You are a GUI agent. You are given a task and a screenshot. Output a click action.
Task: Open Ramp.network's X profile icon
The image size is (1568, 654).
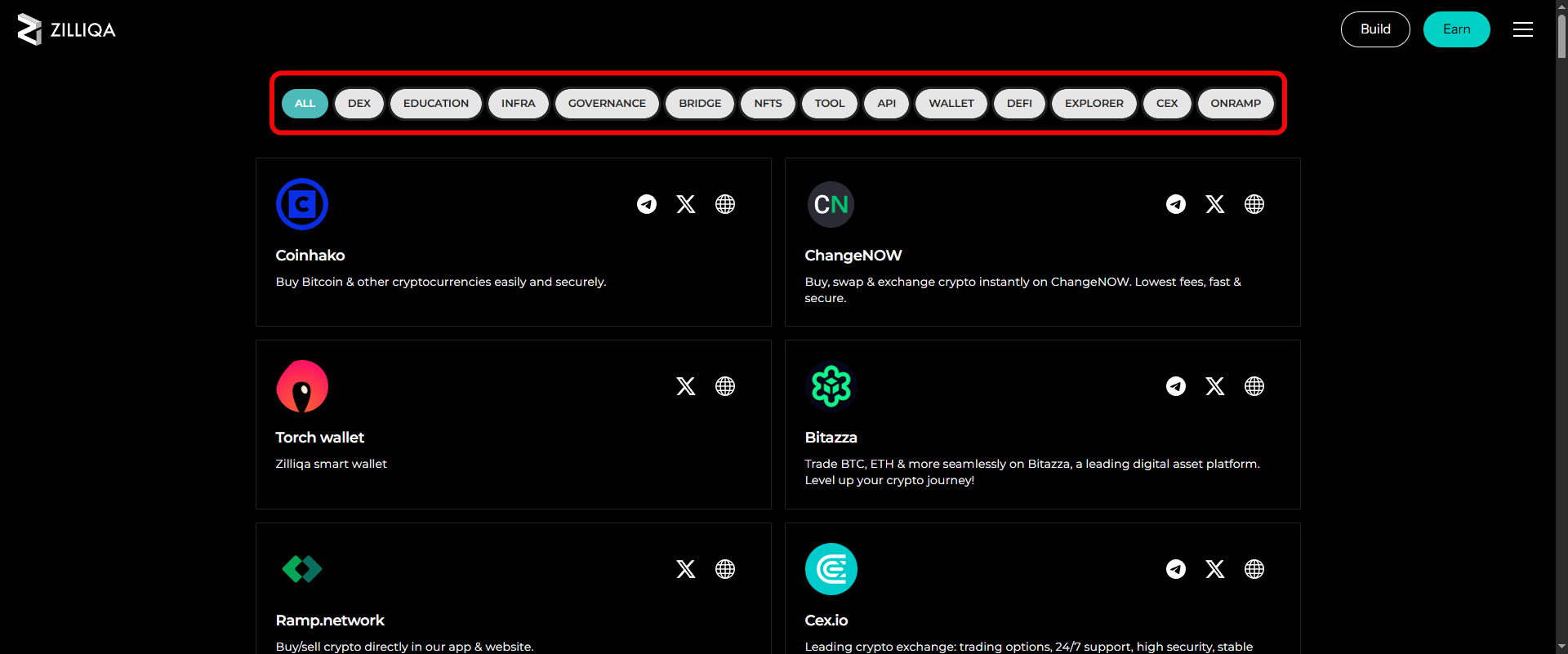click(685, 569)
